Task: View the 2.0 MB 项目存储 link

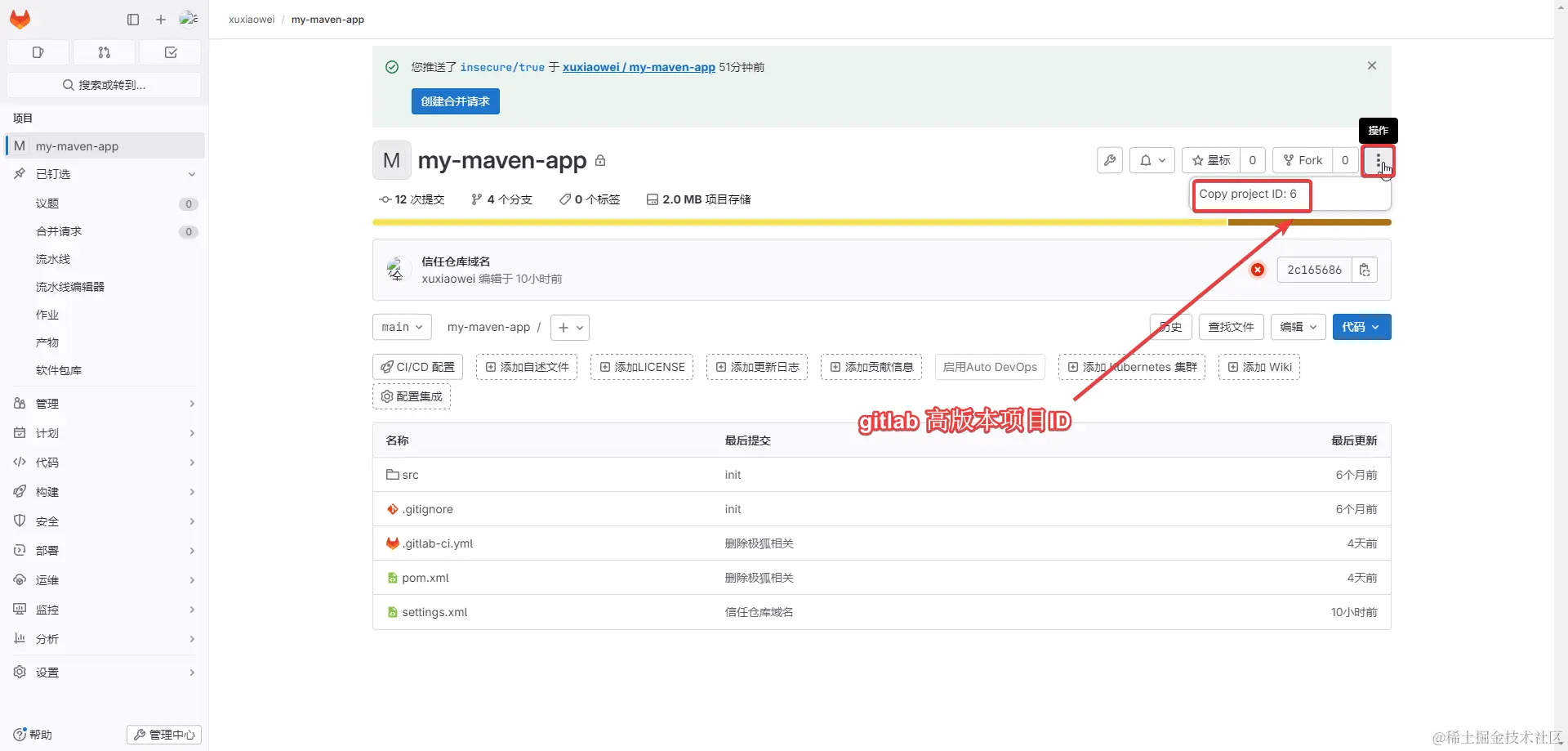Action: click(x=698, y=199)
